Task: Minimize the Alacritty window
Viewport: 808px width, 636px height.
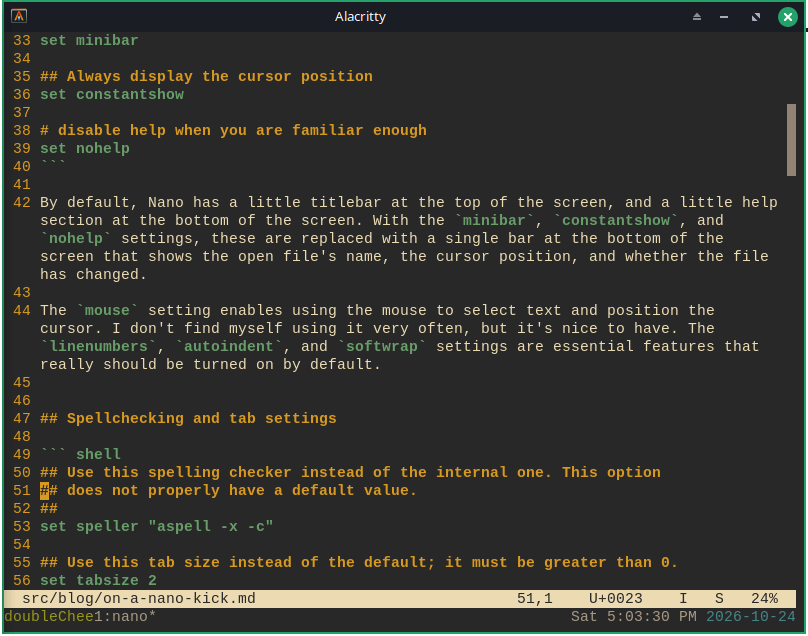Action: coord(724,17)
